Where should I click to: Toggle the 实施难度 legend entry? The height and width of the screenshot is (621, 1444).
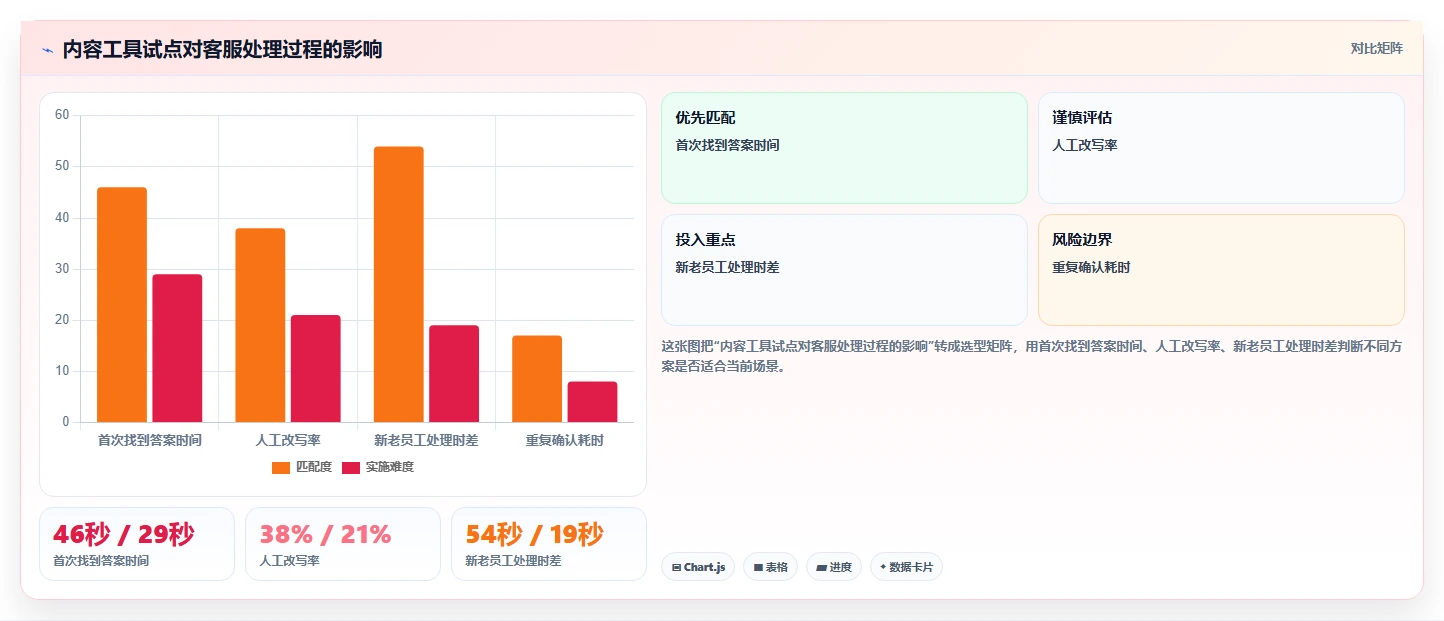[378, 467]
